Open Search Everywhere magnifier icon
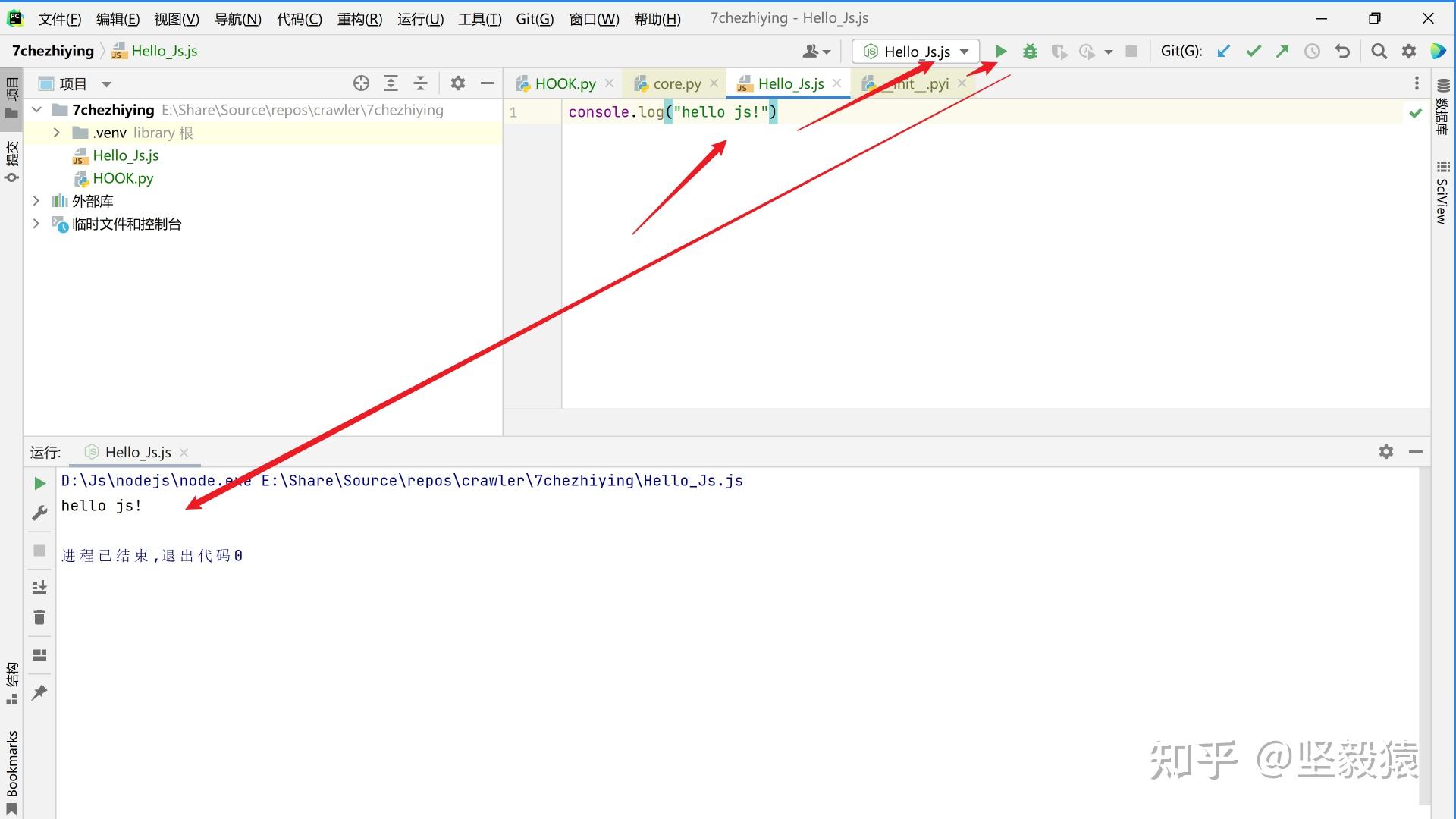Viewport: 1456px width, 819px height. point(1379,52)
